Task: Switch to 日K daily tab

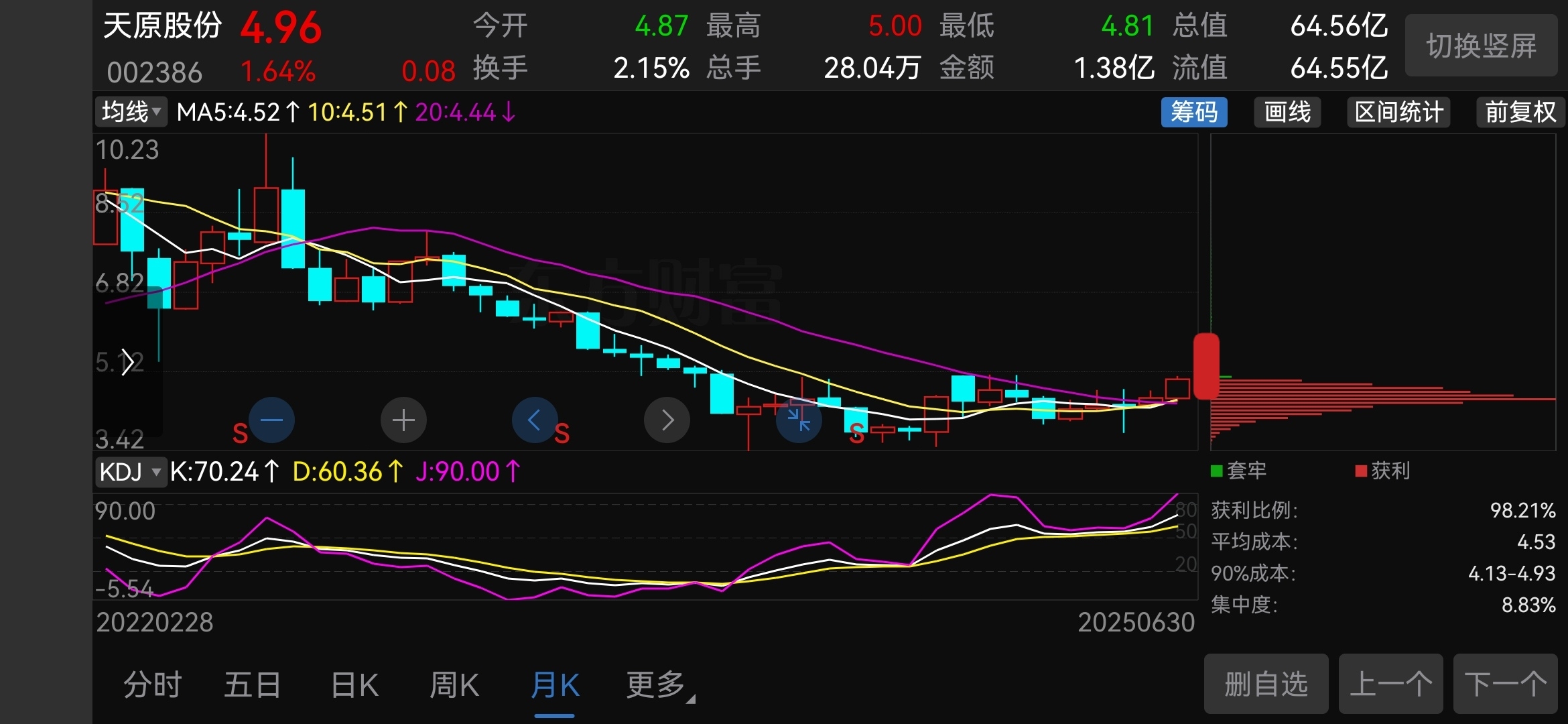Action: pos(354,685)
